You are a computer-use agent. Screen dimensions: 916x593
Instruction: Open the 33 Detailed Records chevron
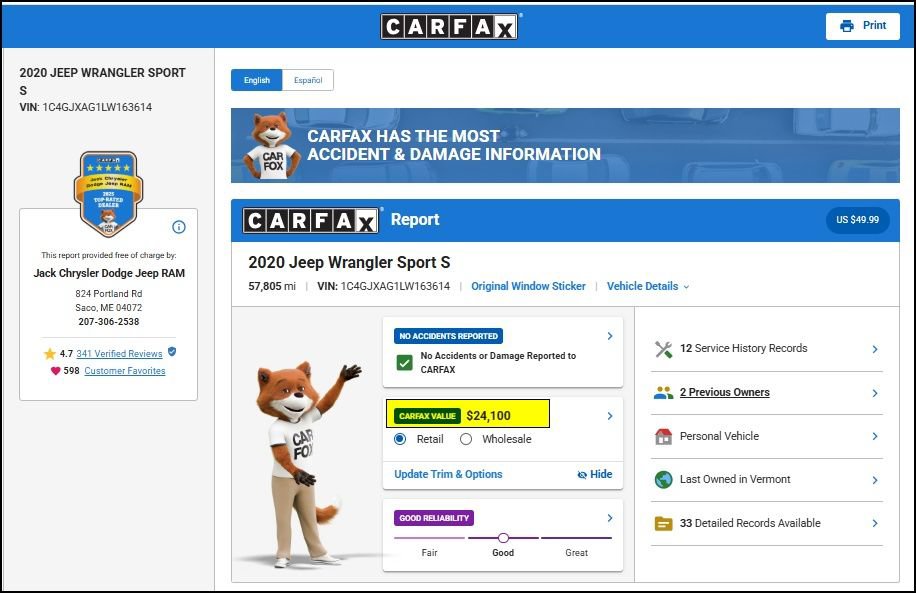[x=875, y=523]
